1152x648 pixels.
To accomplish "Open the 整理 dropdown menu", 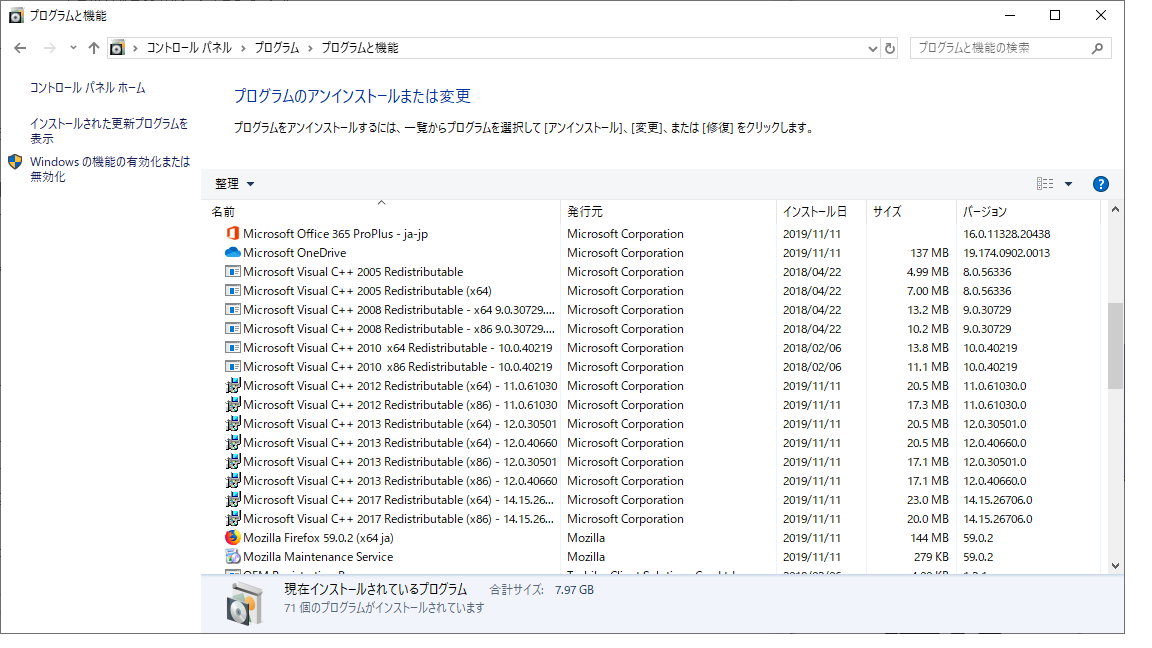I will point(235,184).
